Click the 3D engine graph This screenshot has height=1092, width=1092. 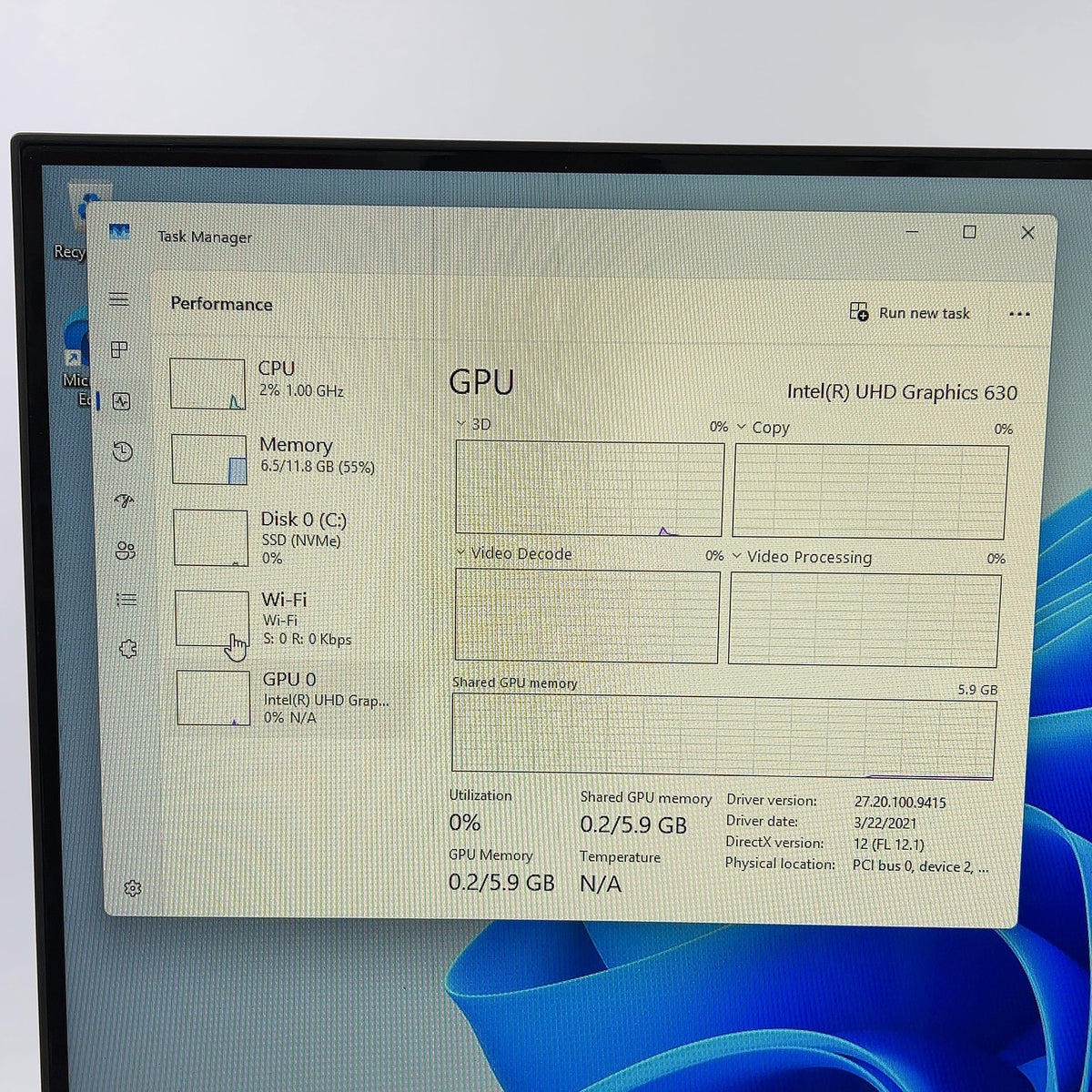click(x=589, y=489)
